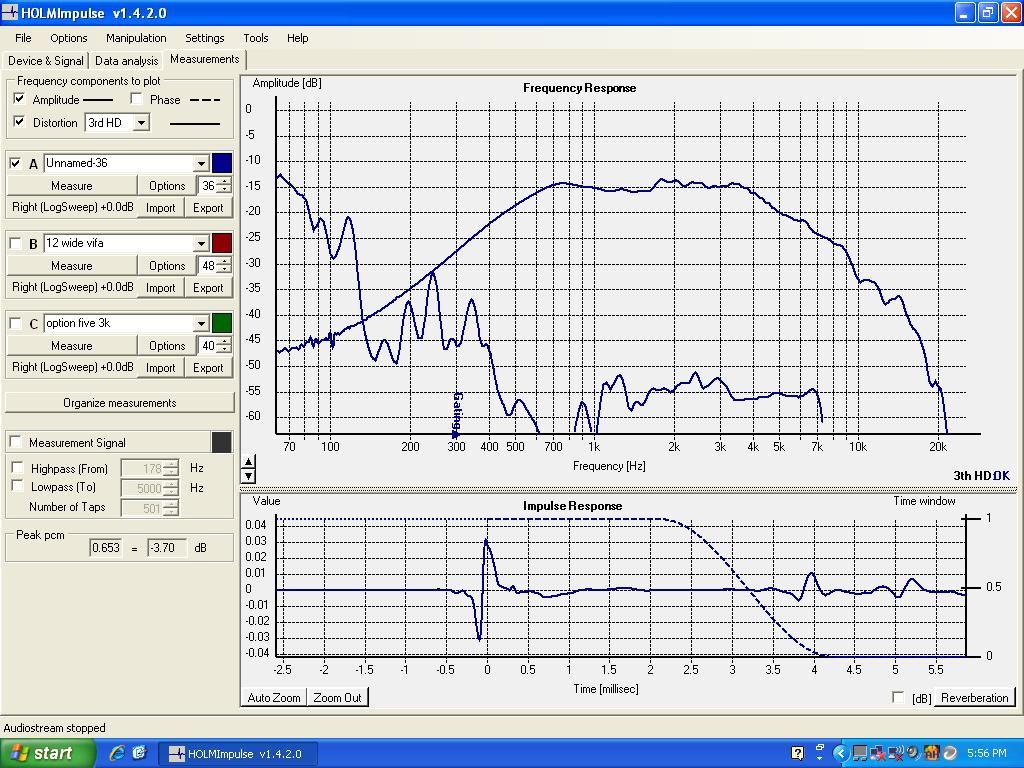Open the Tools menu
This screenshot has width=1024, height=768.
pos(255,38)
